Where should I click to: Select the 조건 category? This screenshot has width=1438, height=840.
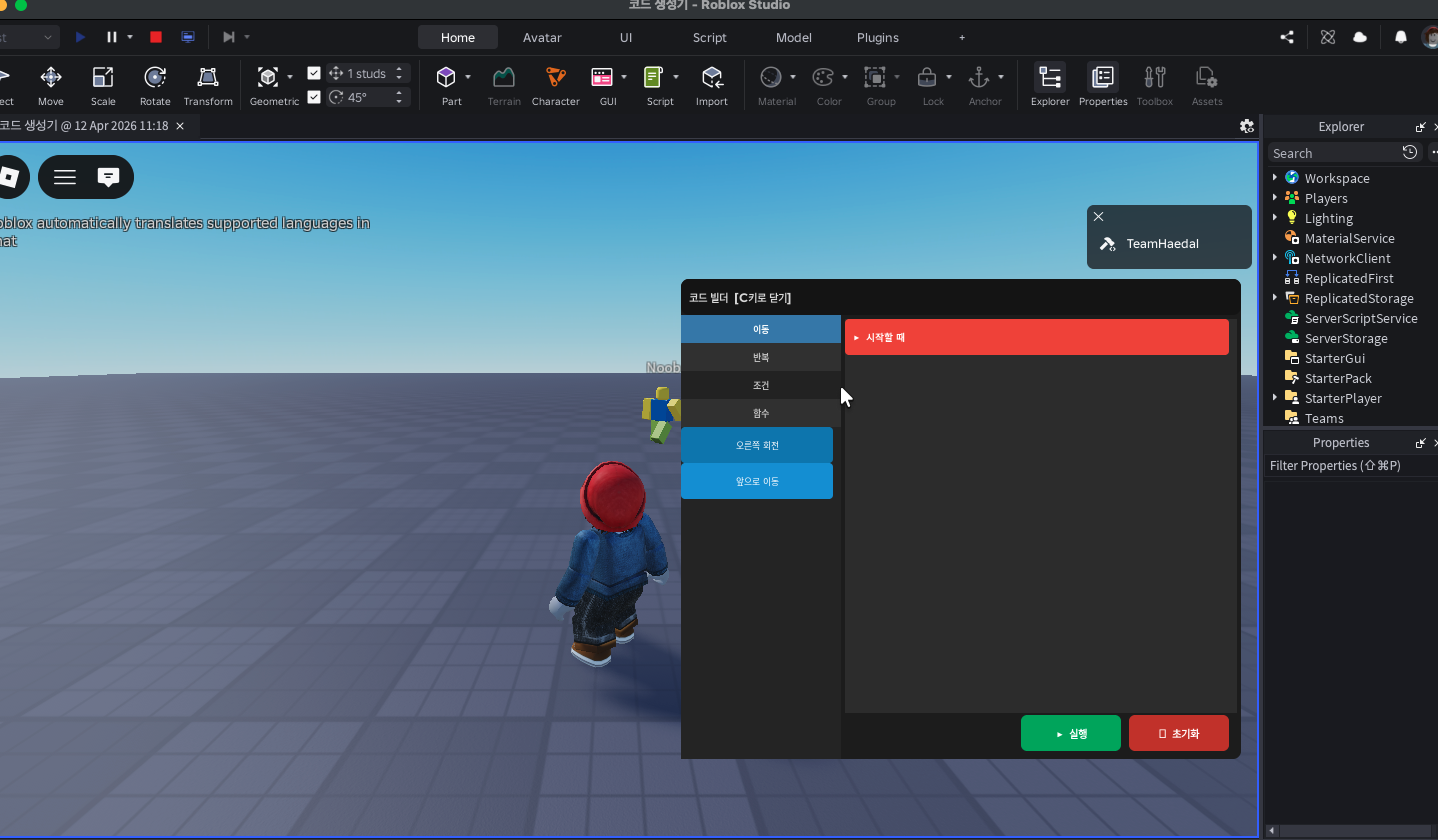[x=761, y=385]
